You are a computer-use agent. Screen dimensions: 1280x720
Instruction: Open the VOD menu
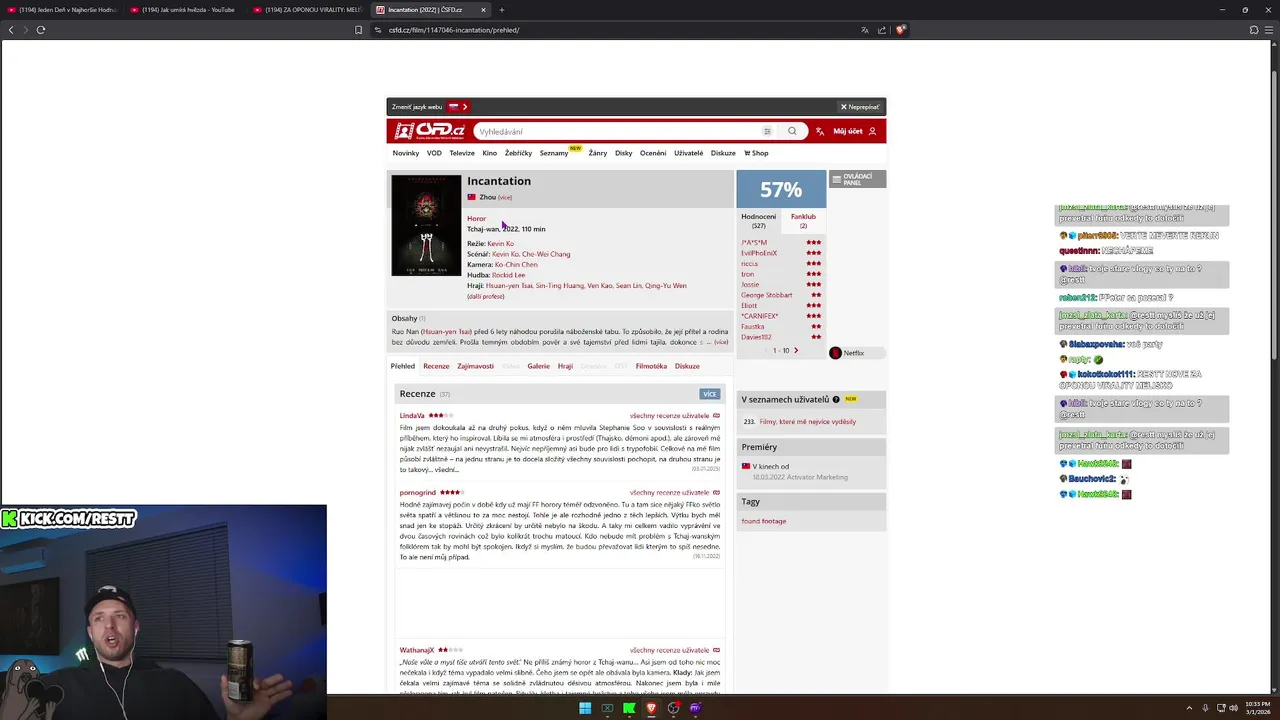(x=434, y=153)
